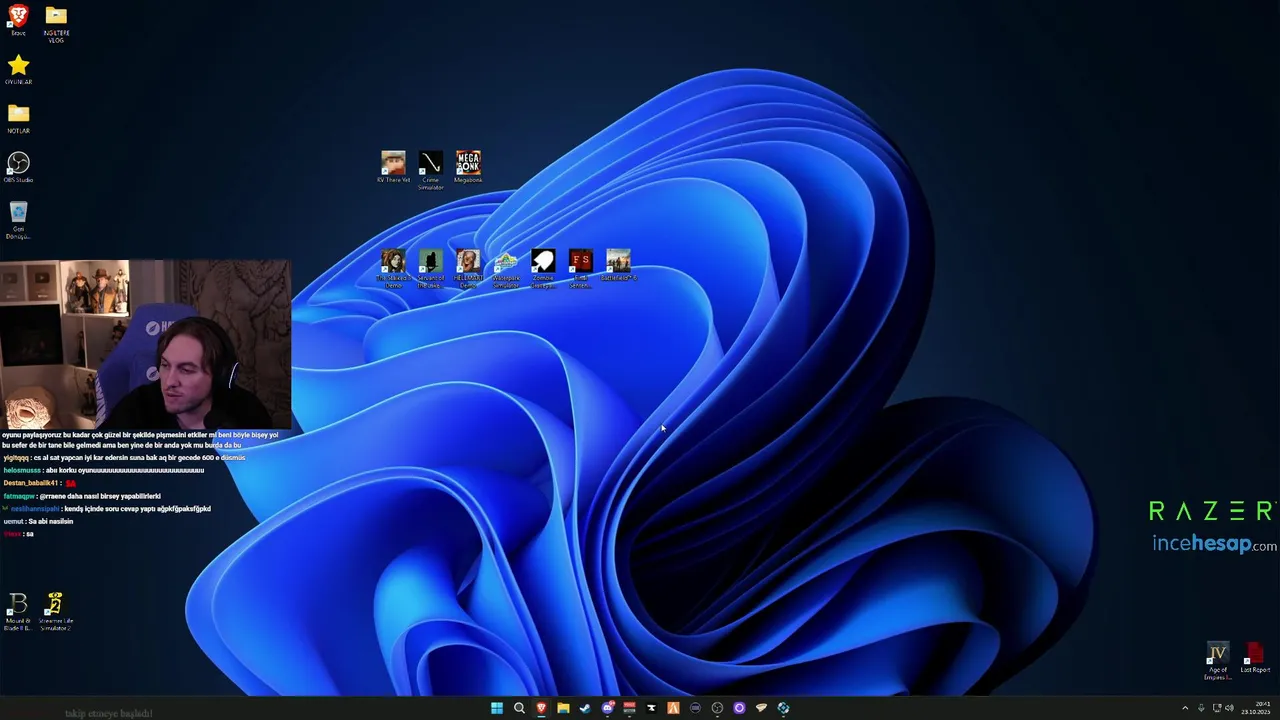Screen dimensions: 1280x720
Task: Open OBS Studio from the taskbar
Action: click(x=717, y=708)
